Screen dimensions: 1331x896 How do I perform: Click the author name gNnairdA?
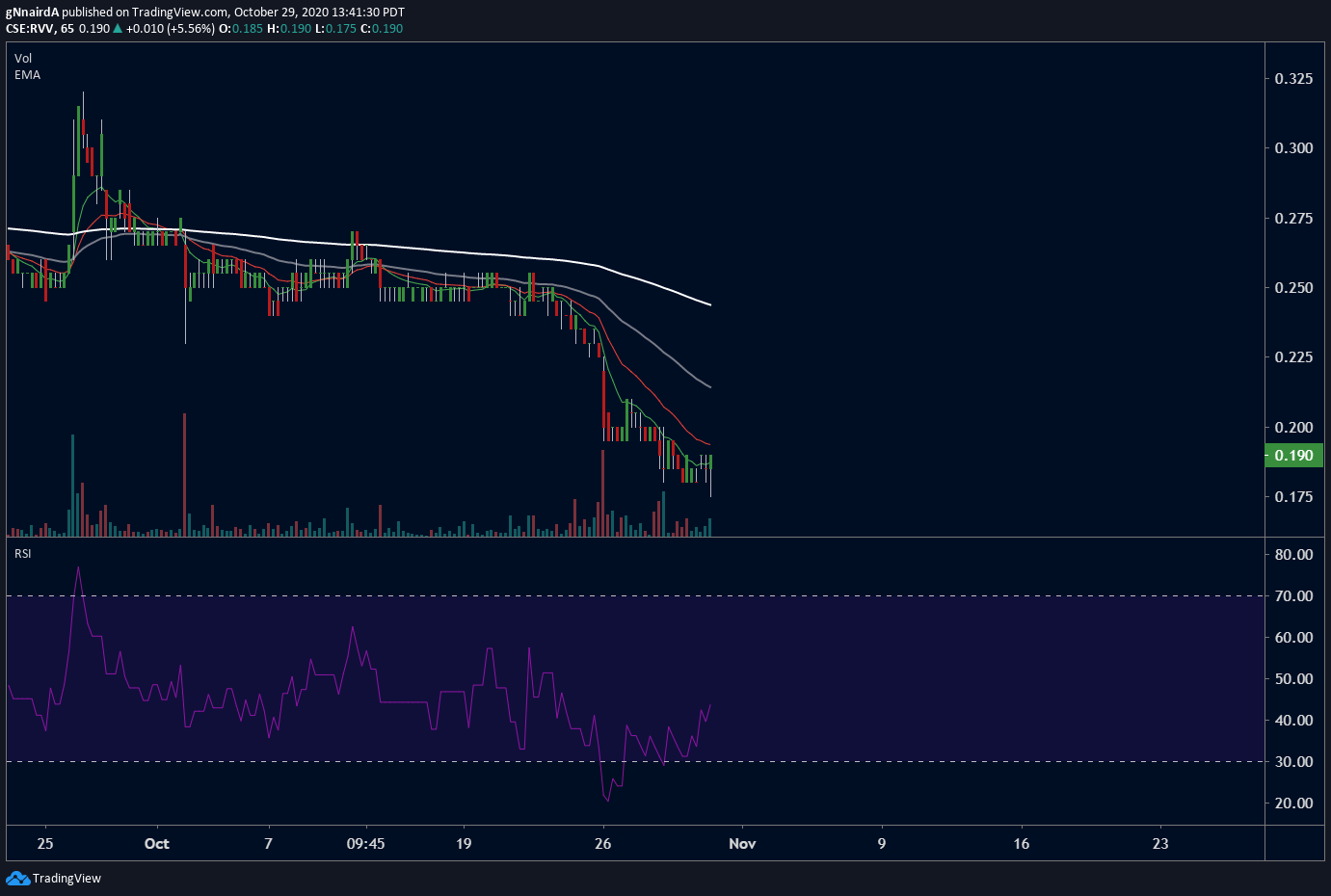(x=33, y=13)
